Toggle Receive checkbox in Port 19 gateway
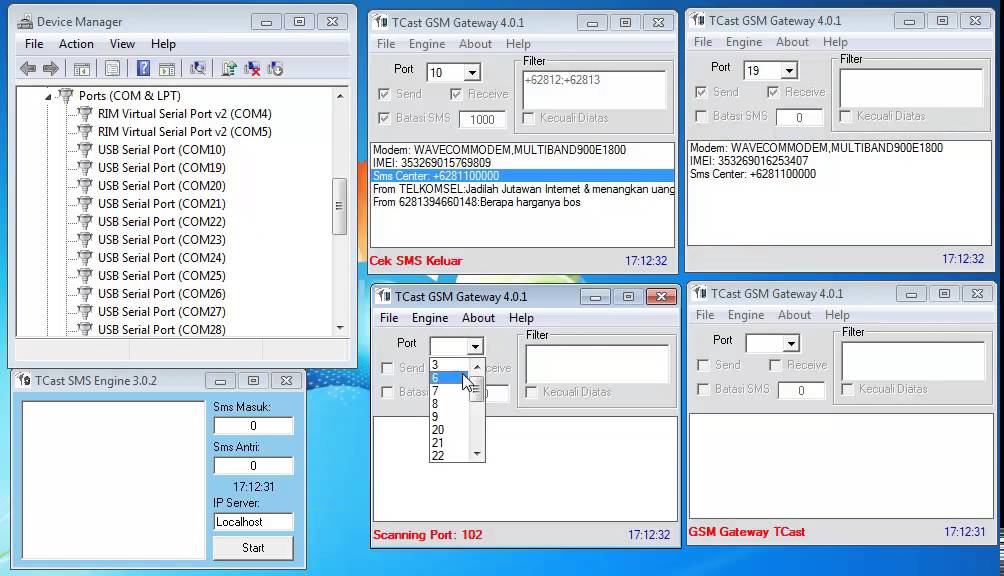Image resolution: width=1004 pixels, height=576 pixels. [773, 92]
